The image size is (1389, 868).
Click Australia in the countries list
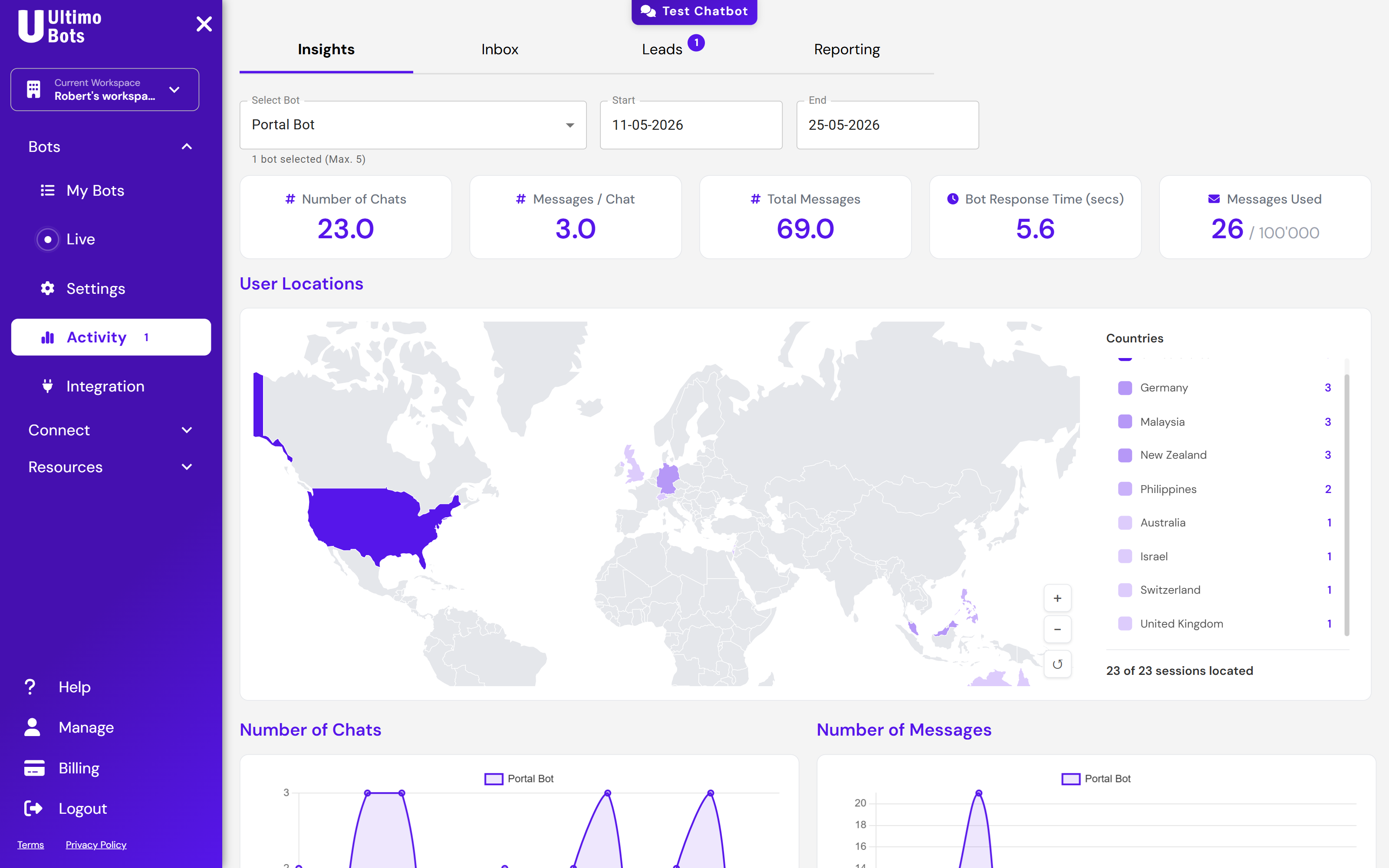coord(1225,523)
